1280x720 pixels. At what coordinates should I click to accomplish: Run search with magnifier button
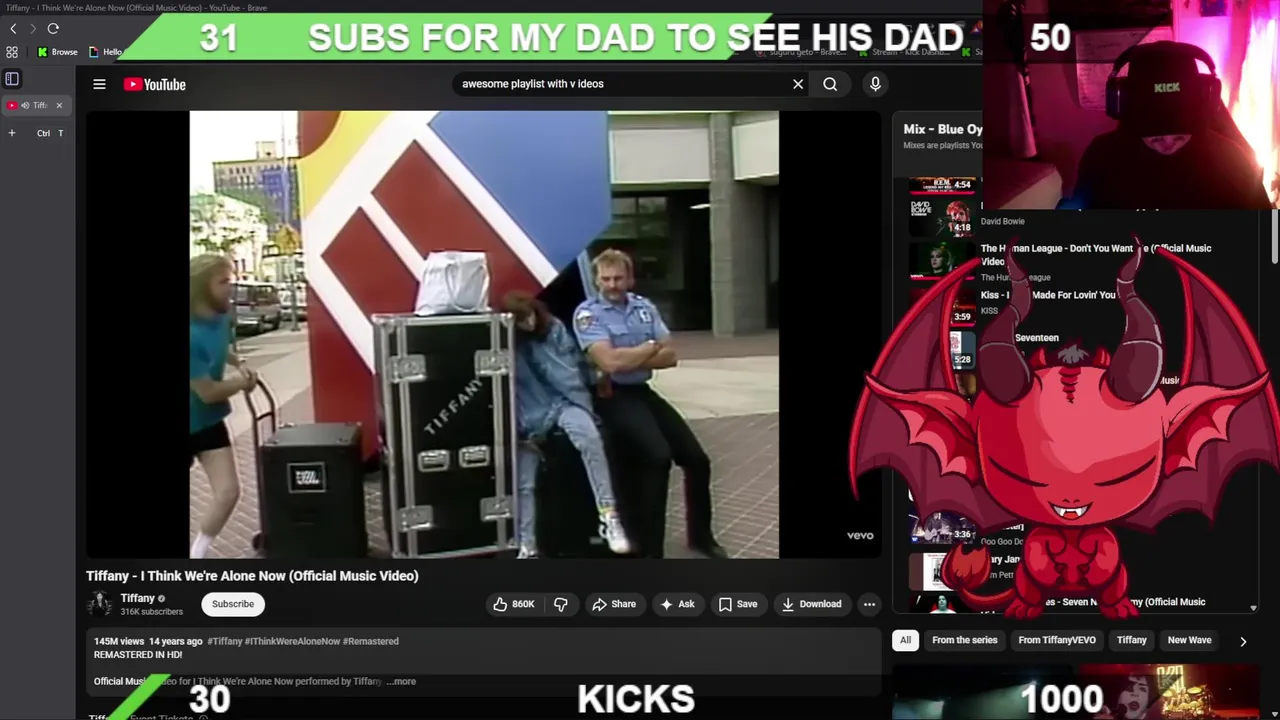click(x=830, y=84)
